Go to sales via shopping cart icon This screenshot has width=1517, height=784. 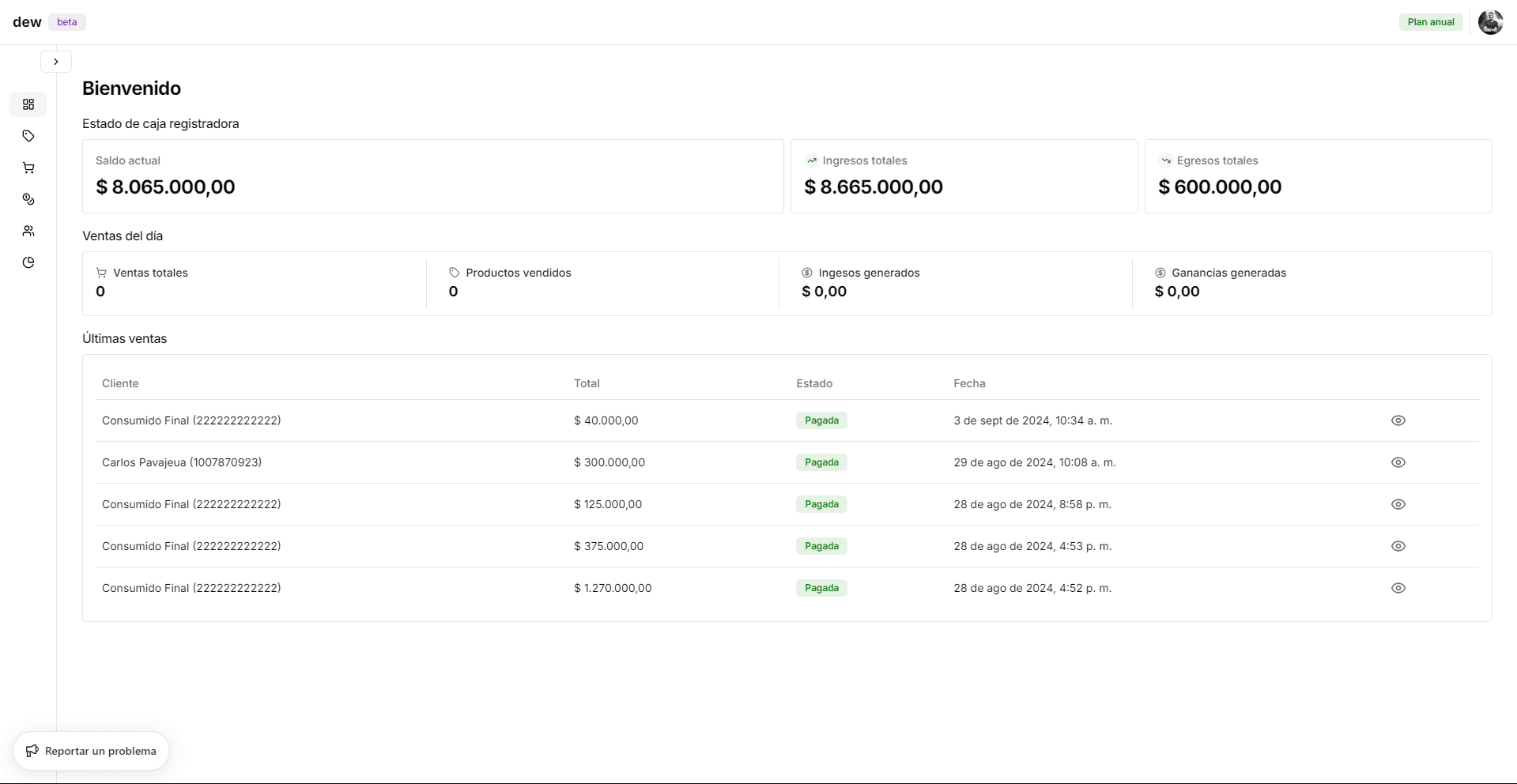[x=28, y=168]
